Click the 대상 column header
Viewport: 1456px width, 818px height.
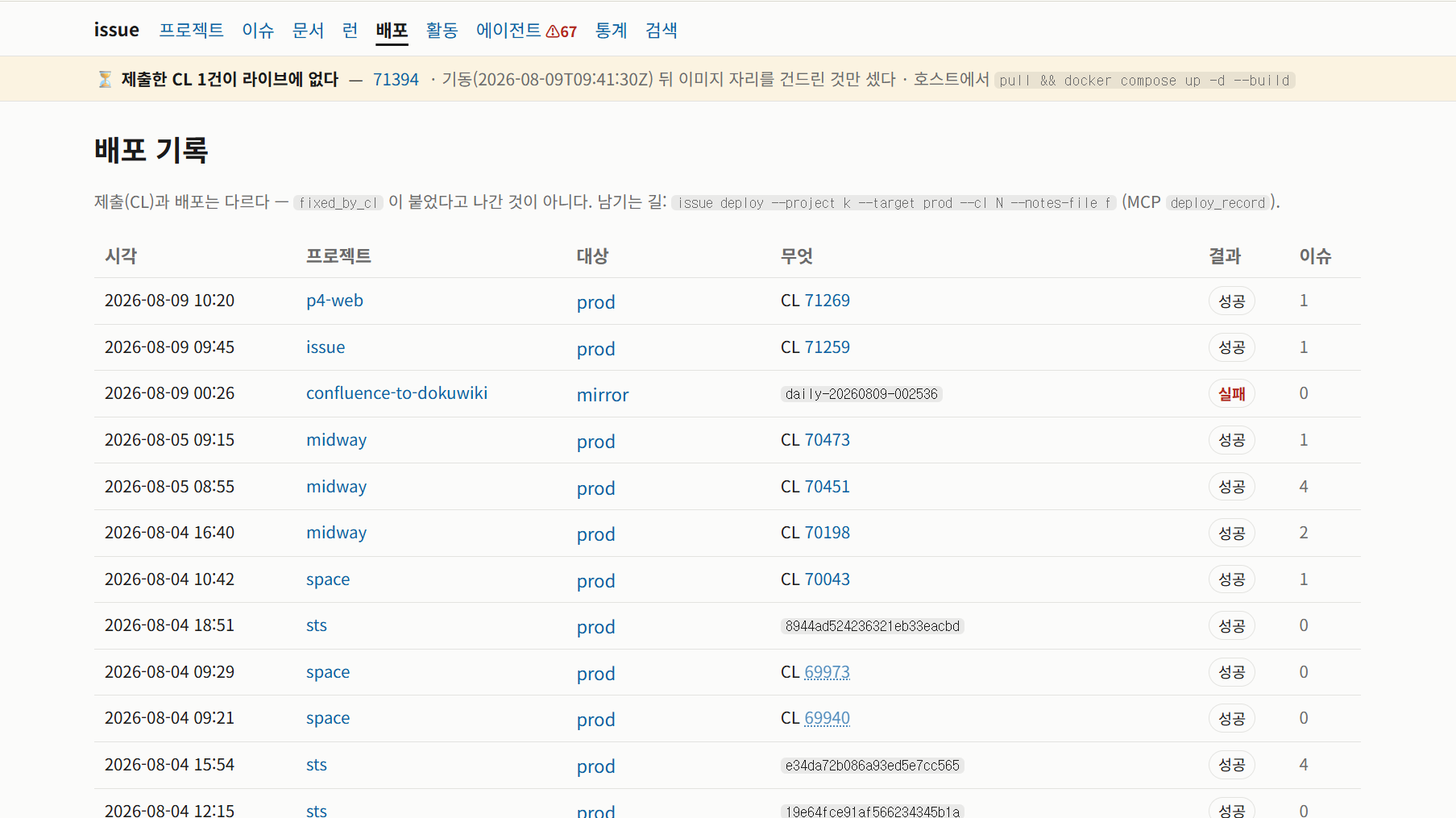[x=592, y=255]
